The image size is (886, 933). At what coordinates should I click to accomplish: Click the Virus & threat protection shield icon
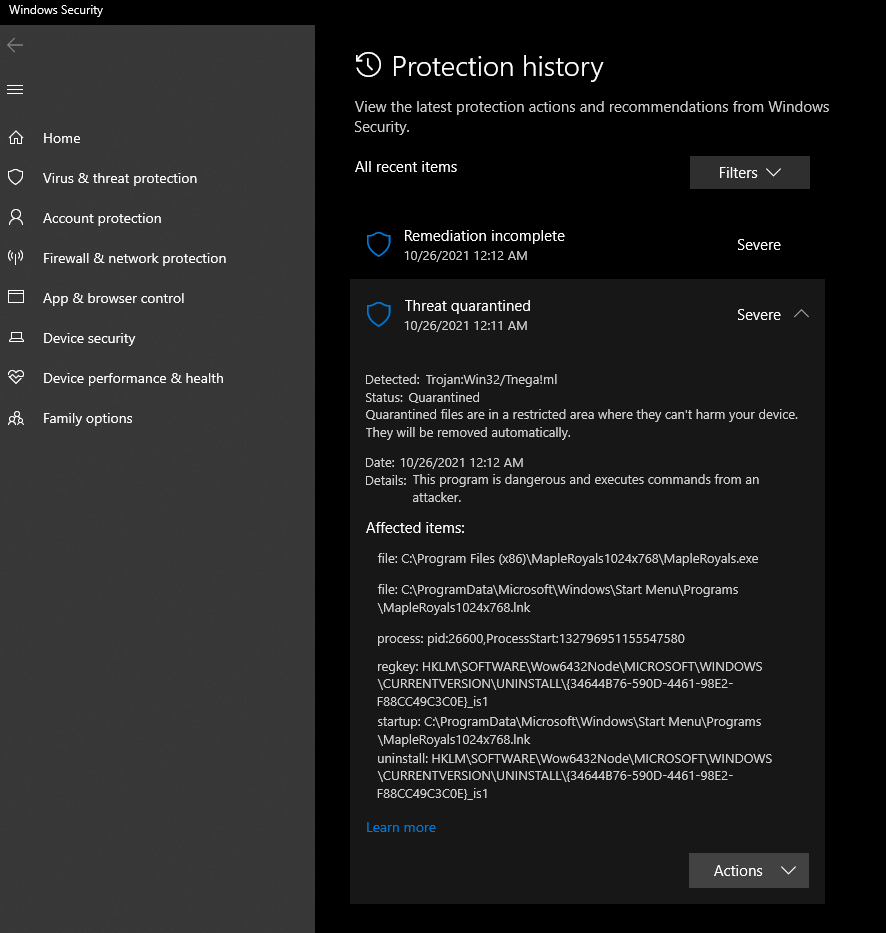click(x=16, y=177)
